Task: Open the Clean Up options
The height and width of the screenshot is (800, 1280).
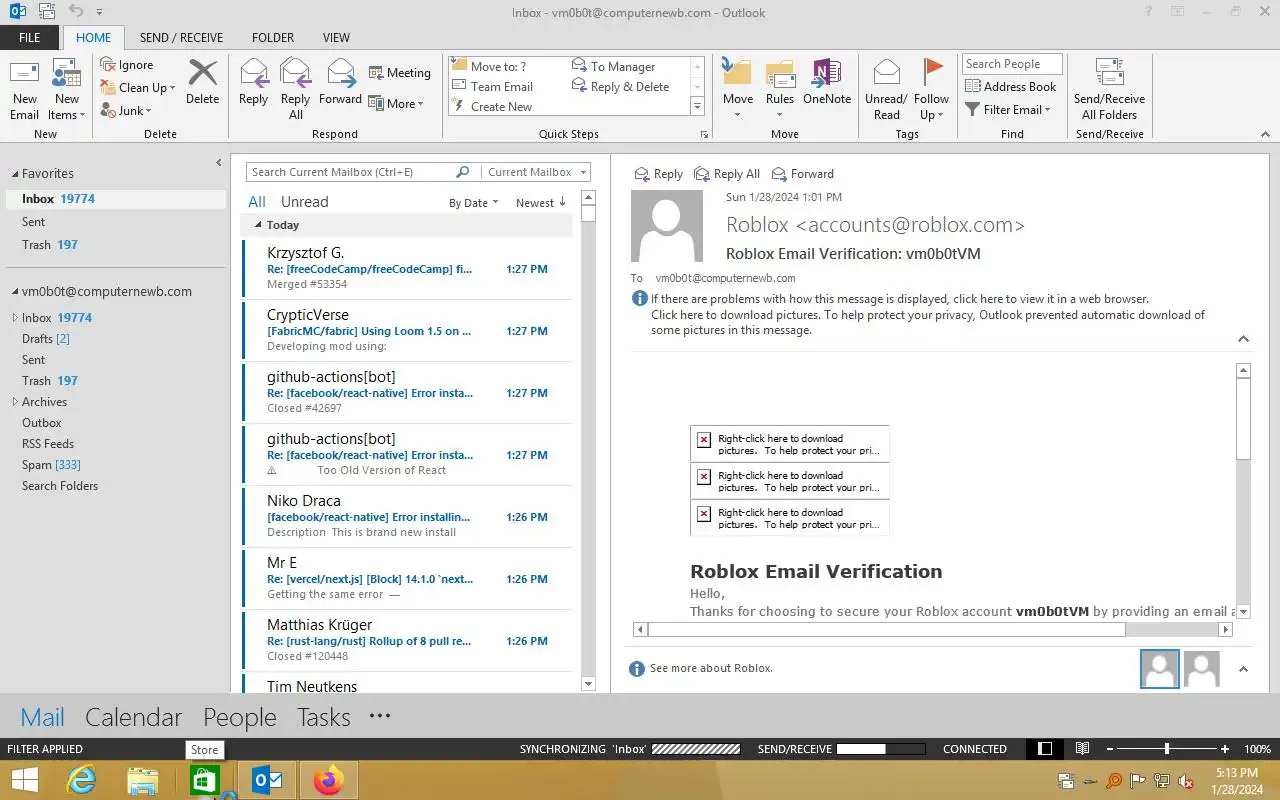Action: [138, 88]
